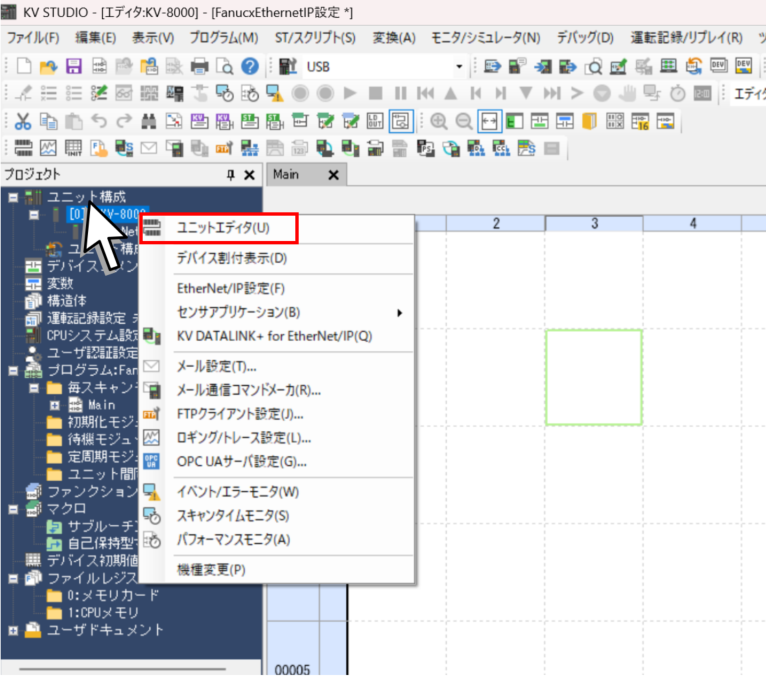This screenshot has height=688, width=766.
Task: Click the play button in debug toolbar
Action: click(350, 93)
